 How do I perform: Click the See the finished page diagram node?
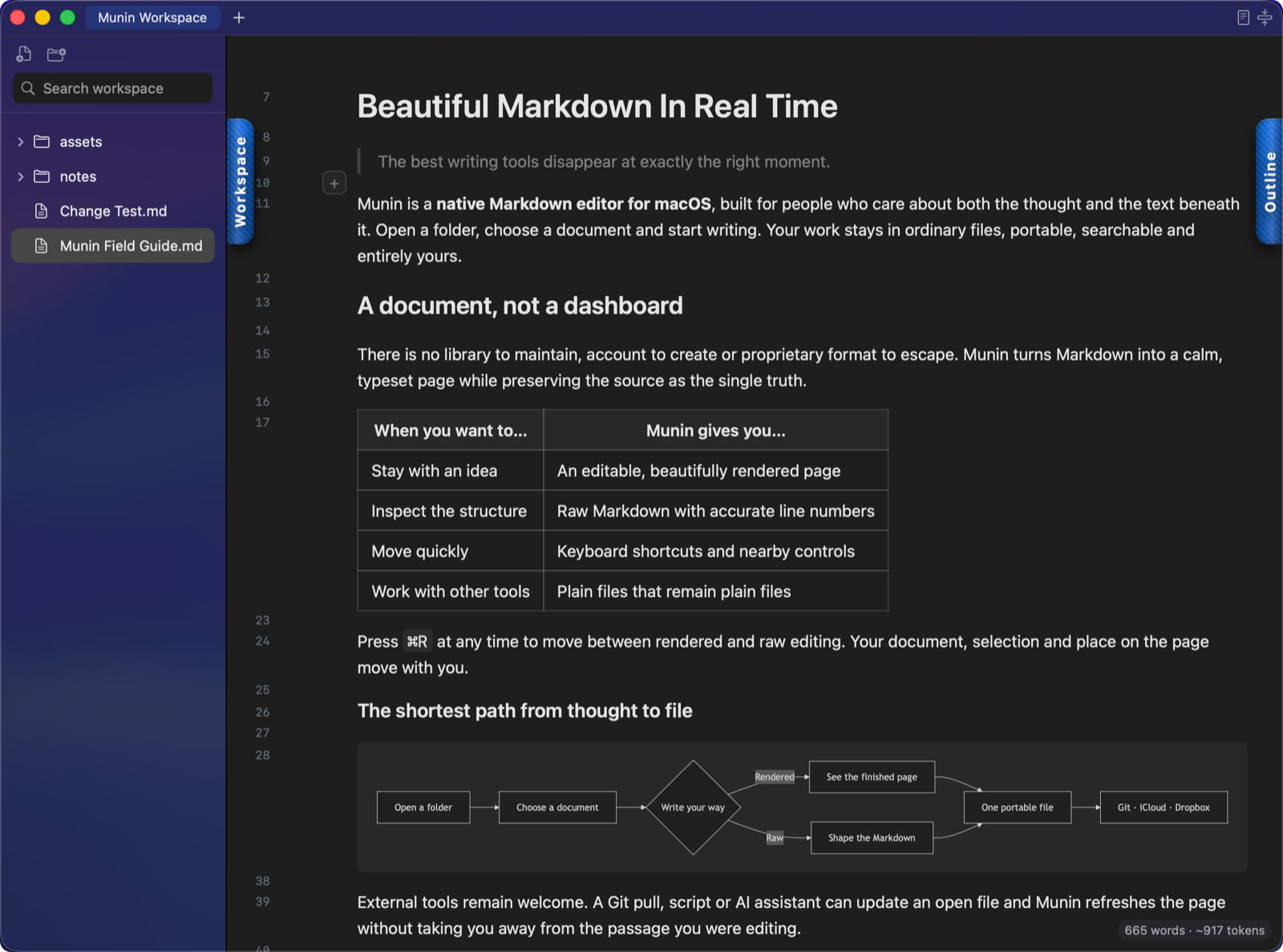point(872,777)
